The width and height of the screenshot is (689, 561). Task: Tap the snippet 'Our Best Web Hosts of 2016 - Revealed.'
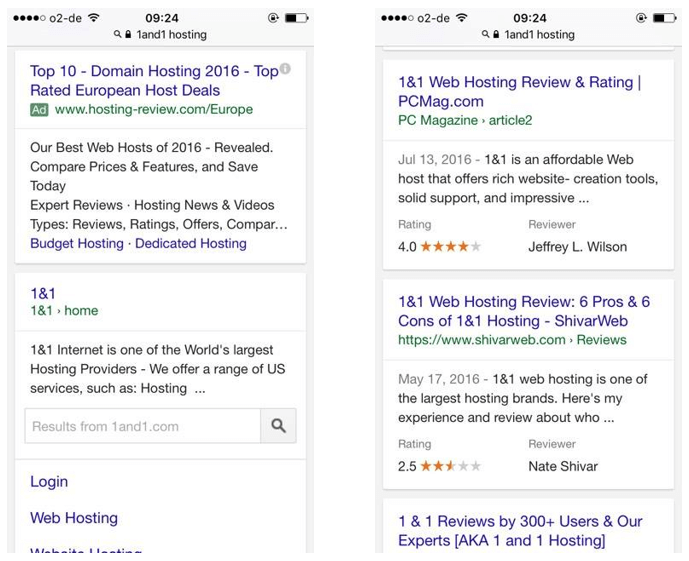152,148
